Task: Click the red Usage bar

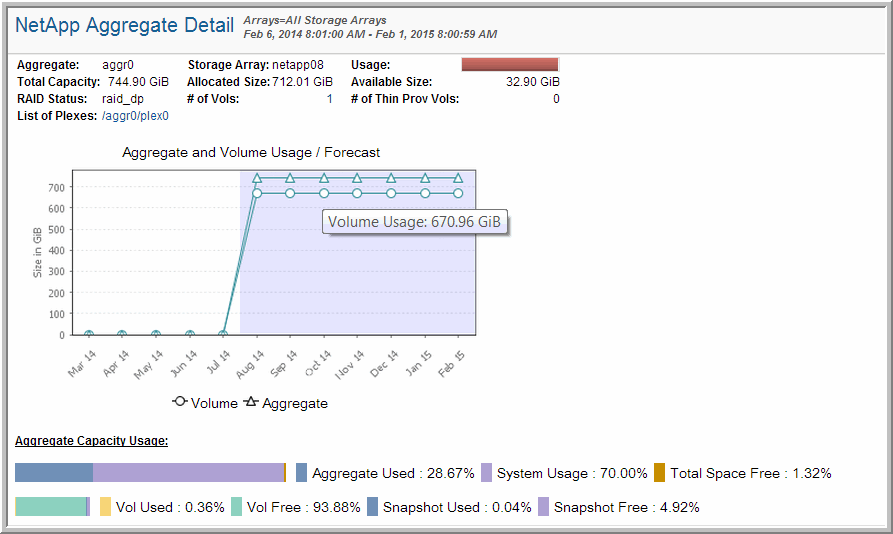Action: coord(509,65)
